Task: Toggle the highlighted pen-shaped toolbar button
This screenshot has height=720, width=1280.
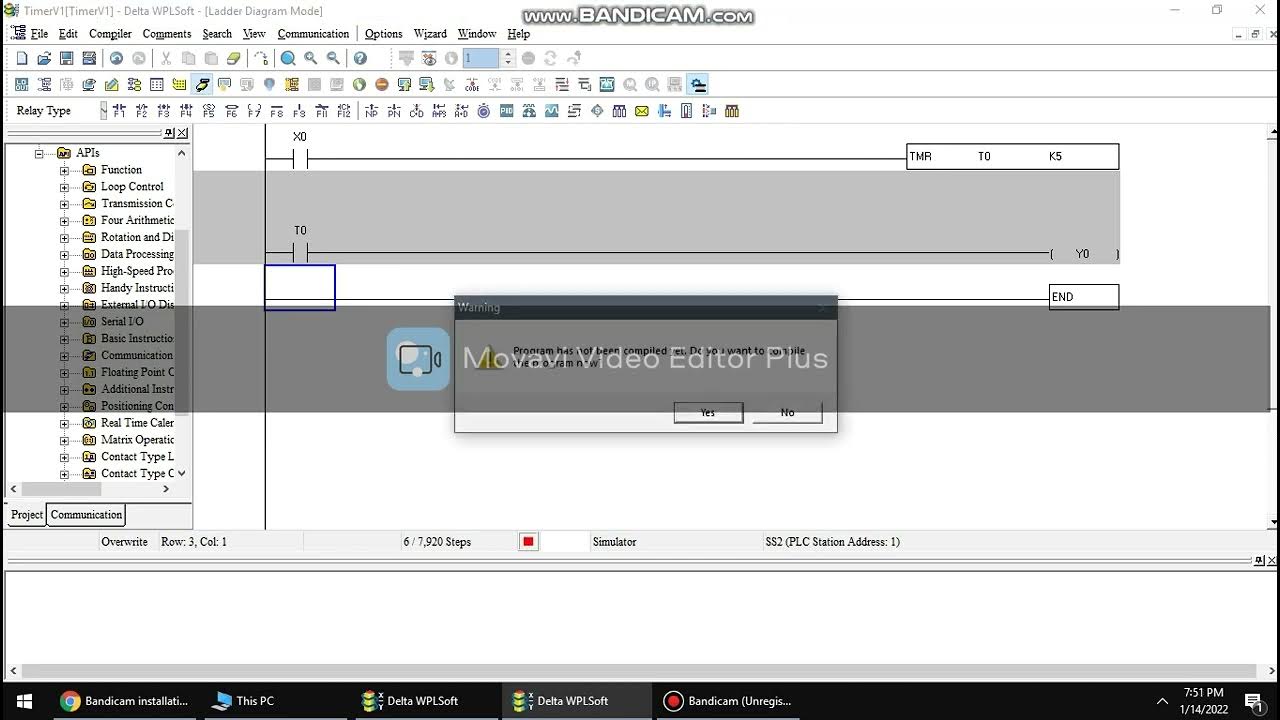Action: pyautogui.click(x=202, y=85)
